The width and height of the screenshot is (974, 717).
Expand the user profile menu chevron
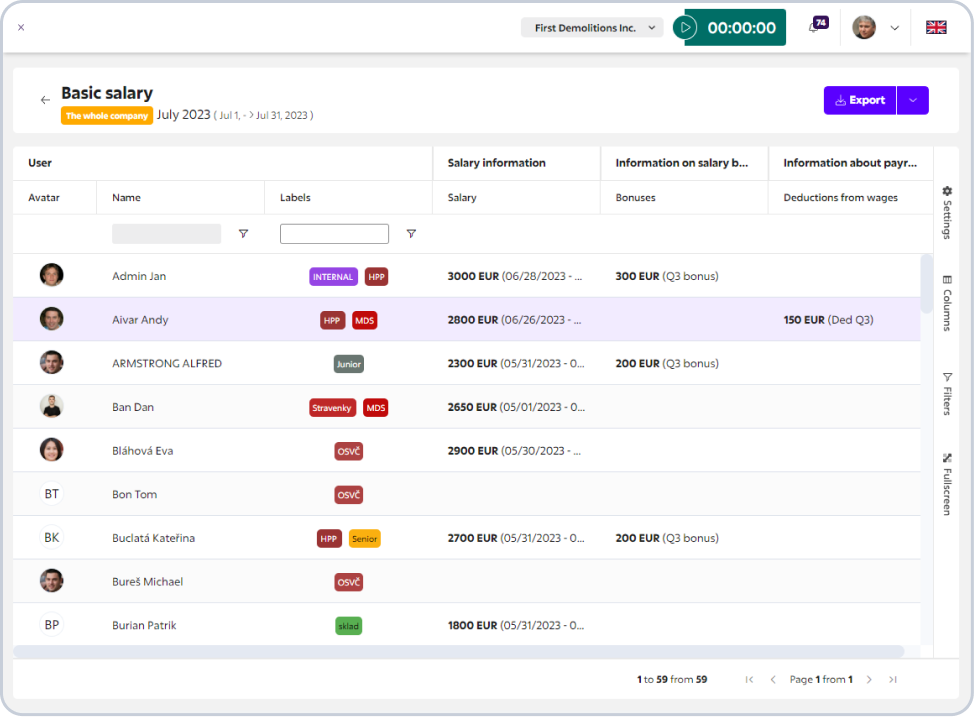tap(894, 28)
